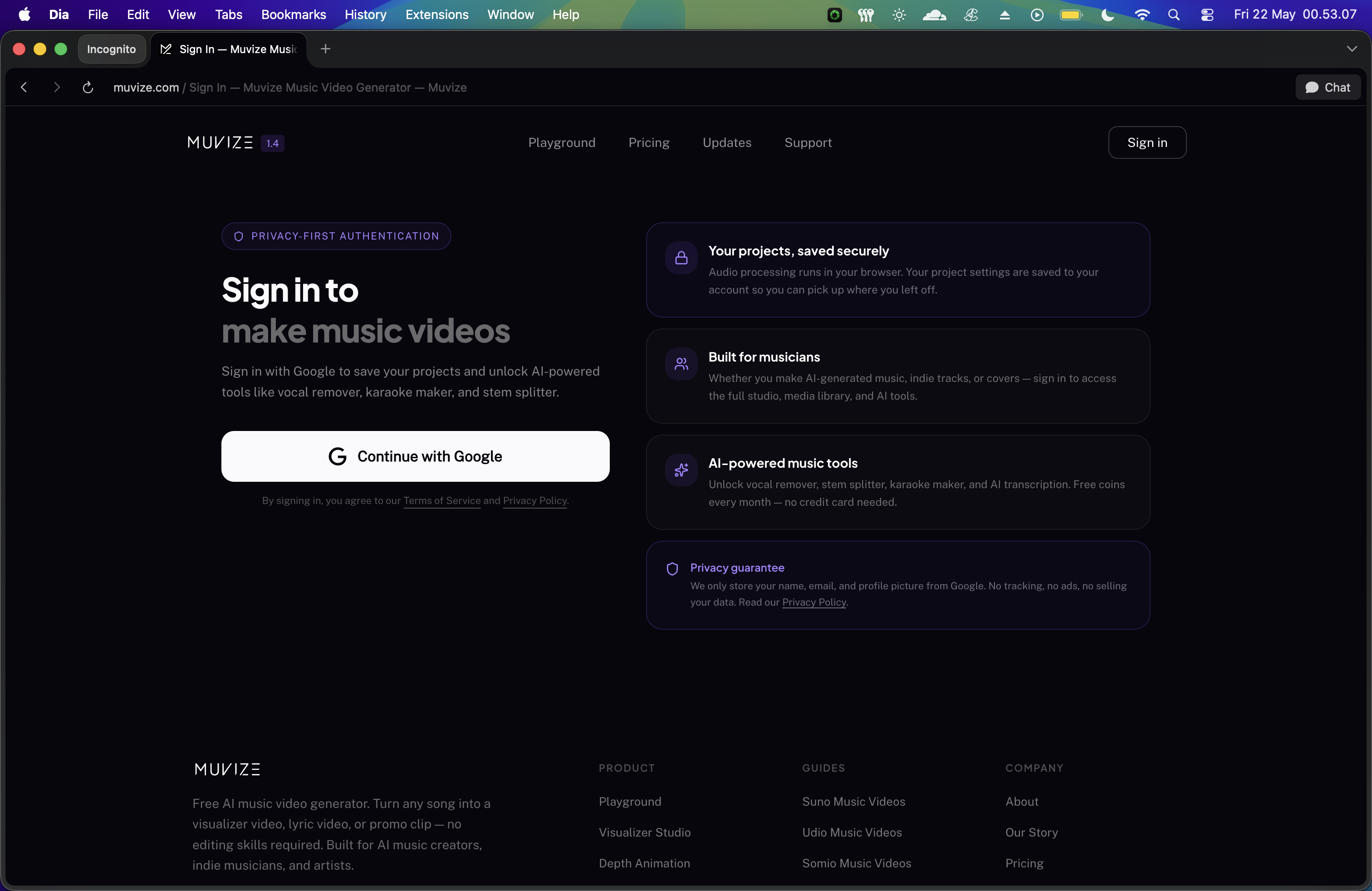Click the crescent moon Focus icon
This screenshot has width=1372, height=891.
(x=1107, y=15)
